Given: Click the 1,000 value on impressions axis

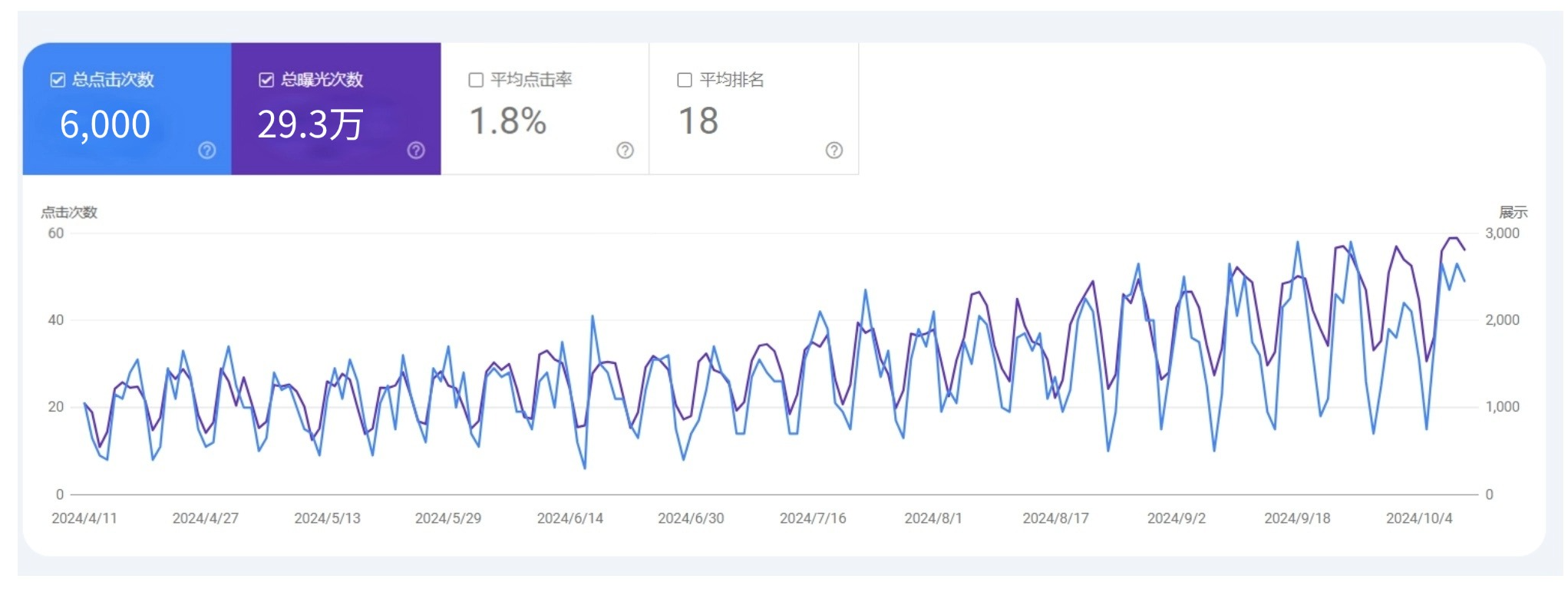Looking at the screenshot, I should [x=1503, y=407].
